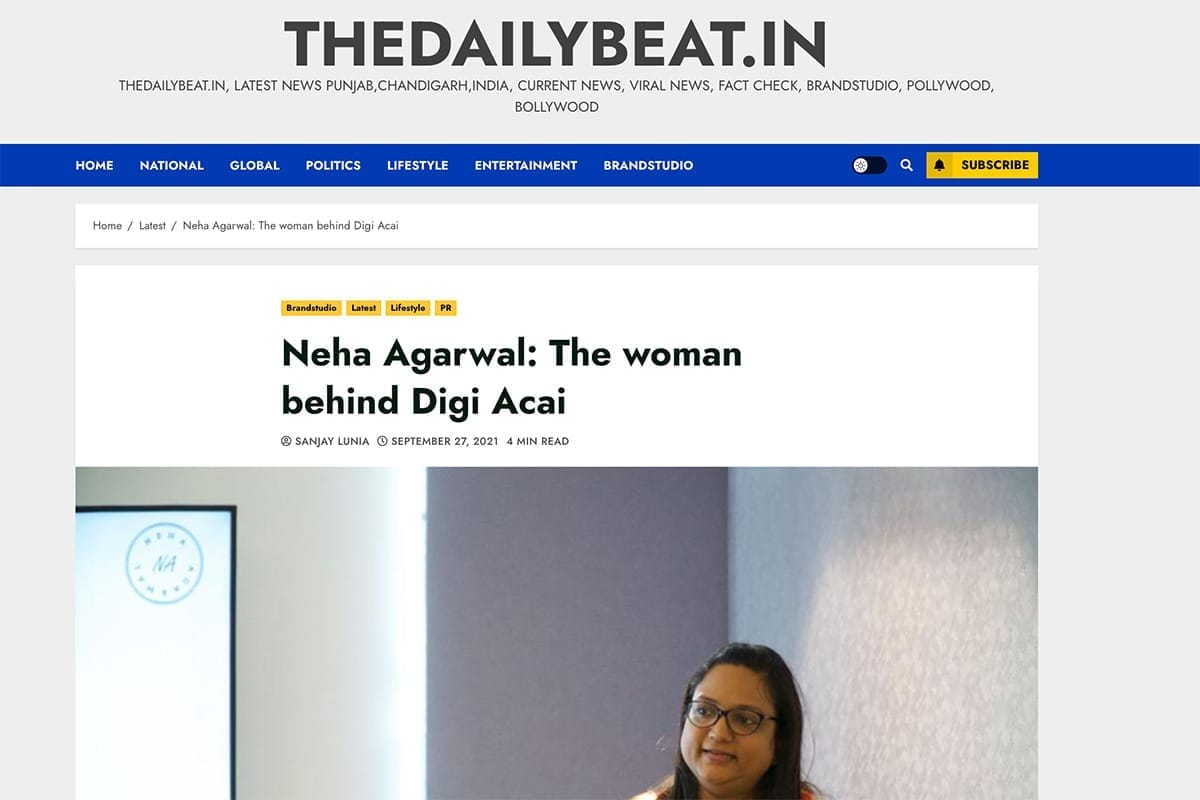Select Lifestyle in the navigation bar
This screenshot has height=800, width=1200.
pyautogui.click(x=418, y=165)
